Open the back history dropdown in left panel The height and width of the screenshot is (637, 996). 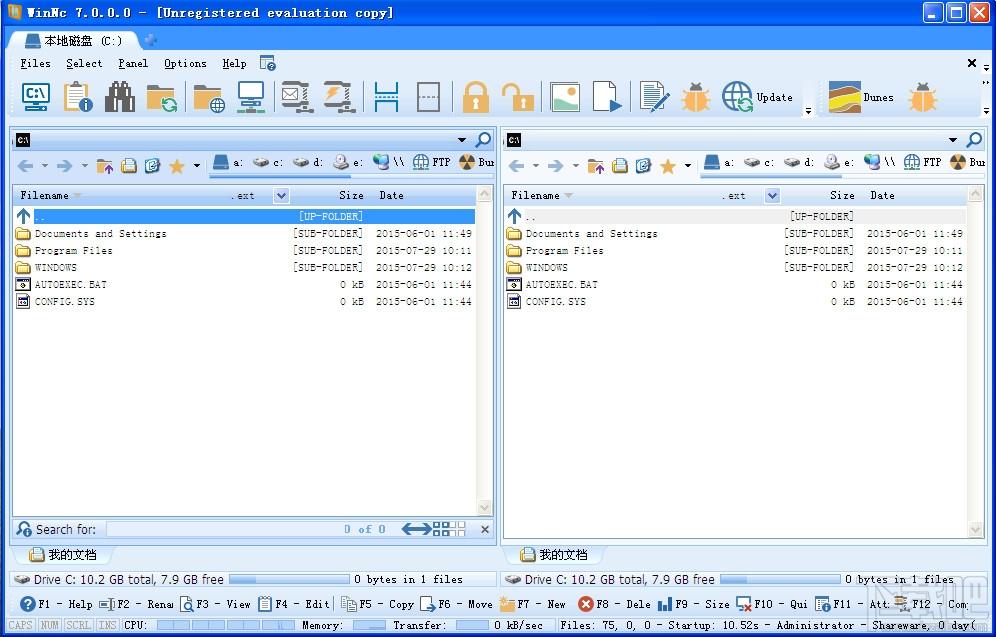(x=45, y=166)
